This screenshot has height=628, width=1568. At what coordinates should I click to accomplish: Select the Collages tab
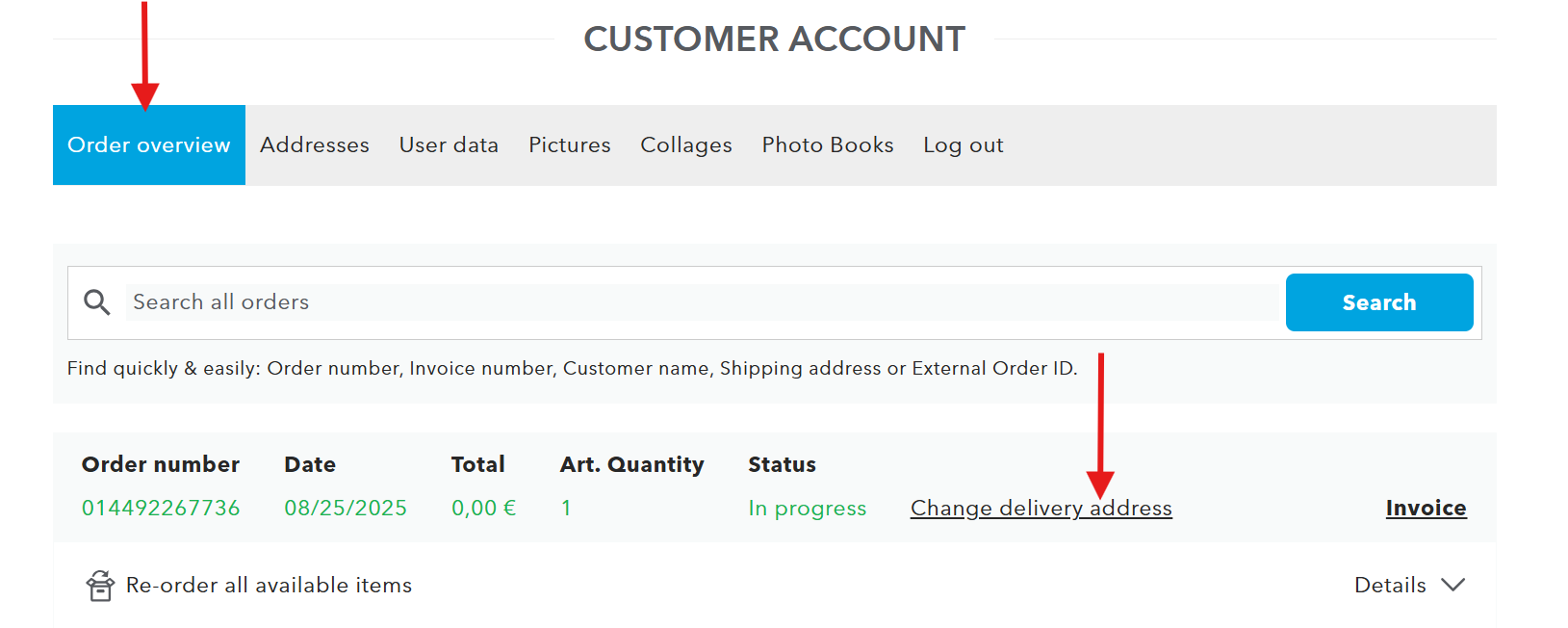click(x=686, y=145)
